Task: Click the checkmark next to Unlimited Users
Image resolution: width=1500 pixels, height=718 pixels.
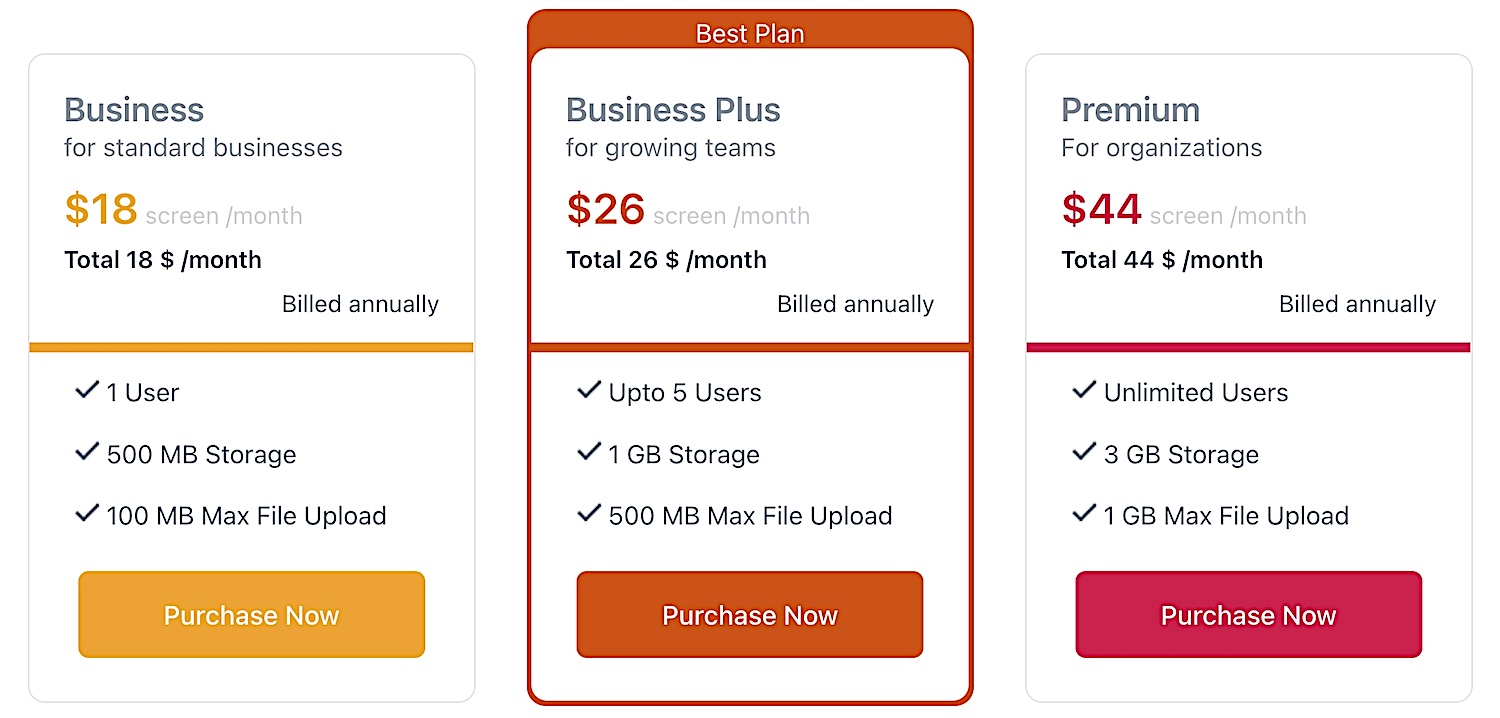Action: pyautogui.click(x=1084, y=390)
